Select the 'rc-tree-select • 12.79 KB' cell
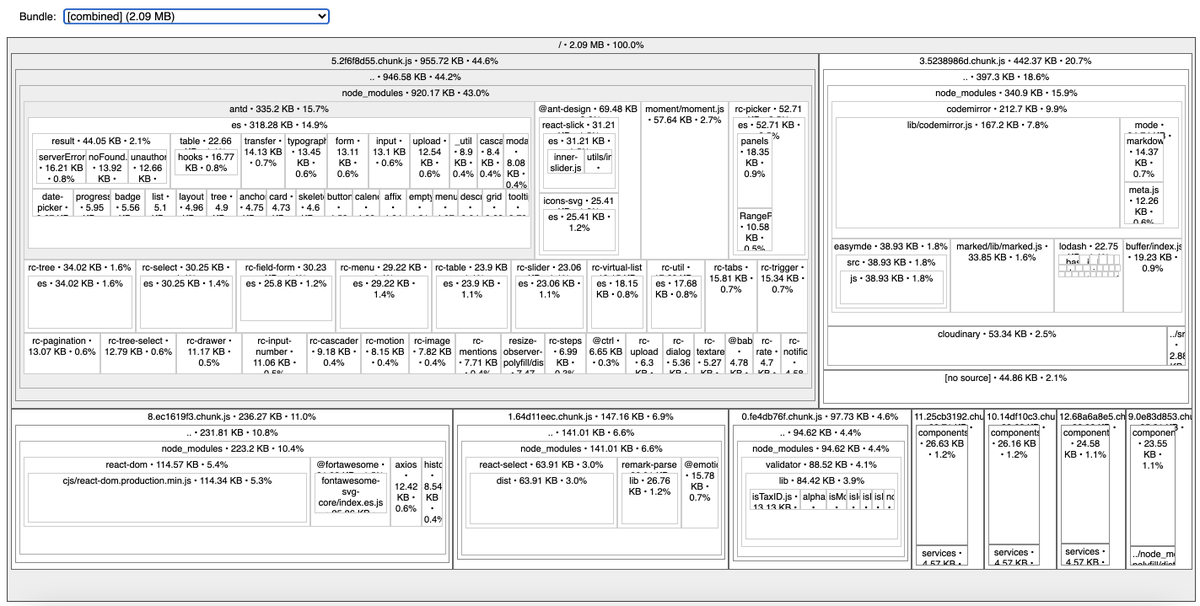The image size is (1200, 606). tap(138, 352)
